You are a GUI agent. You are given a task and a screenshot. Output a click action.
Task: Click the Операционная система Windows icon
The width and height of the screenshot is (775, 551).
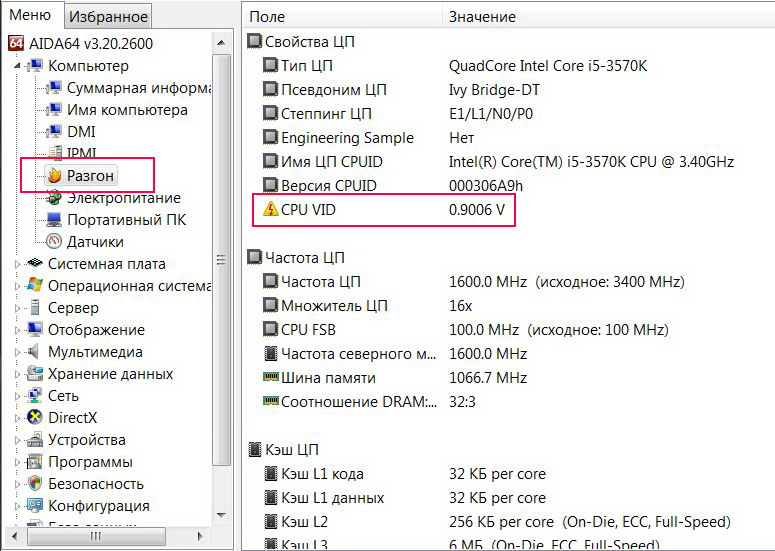pyautogui.click(x=35, y=285)
